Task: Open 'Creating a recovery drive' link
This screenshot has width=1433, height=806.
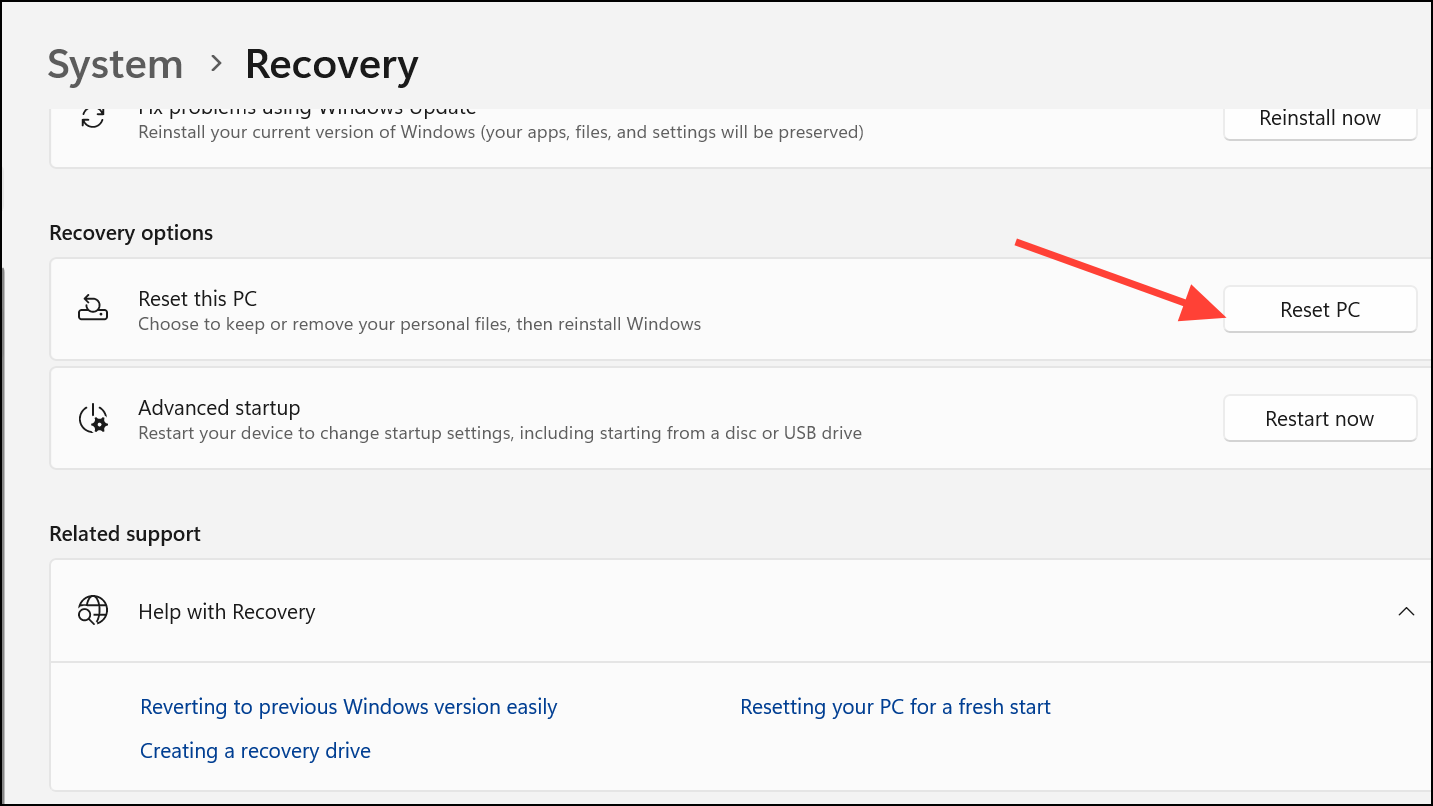Action: pyautogui.click(x=255, y=751)
